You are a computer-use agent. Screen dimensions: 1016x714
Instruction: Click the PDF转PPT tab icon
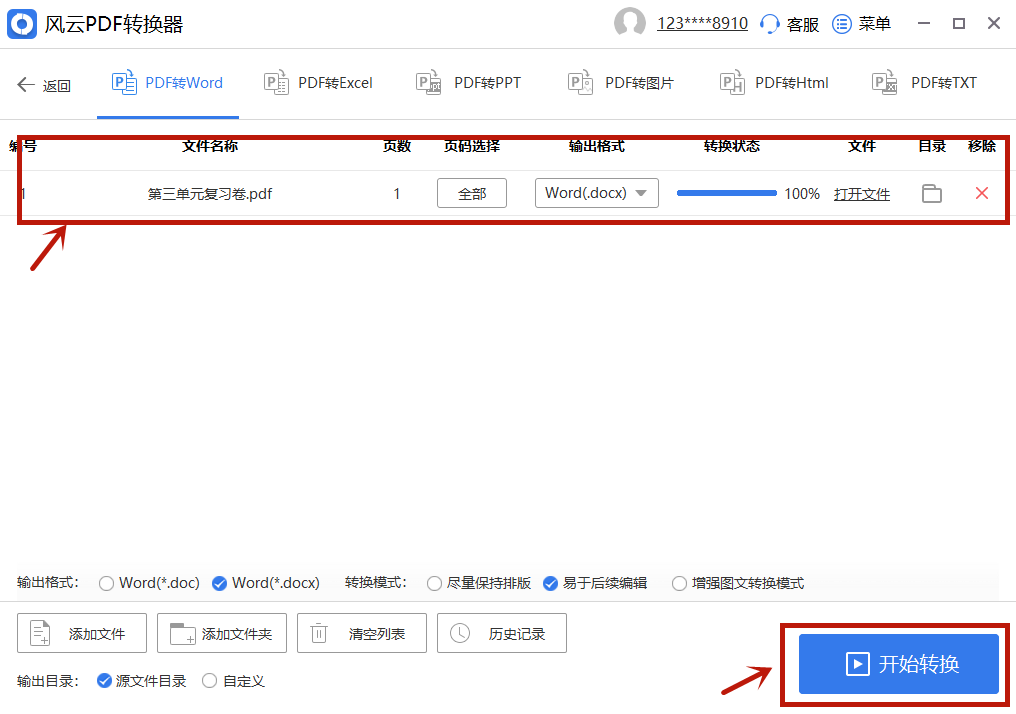[x=428, y=82]
